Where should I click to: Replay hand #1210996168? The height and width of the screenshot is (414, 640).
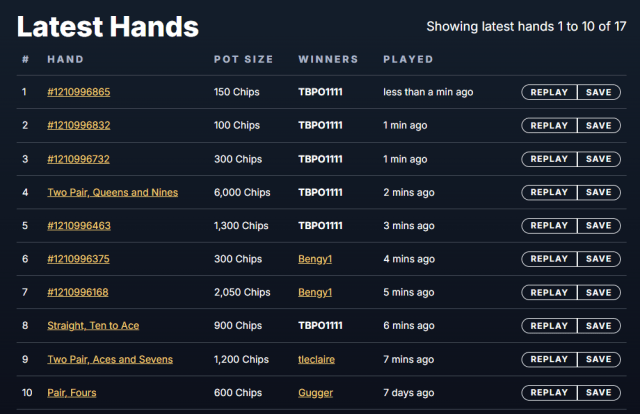point(549,292)
